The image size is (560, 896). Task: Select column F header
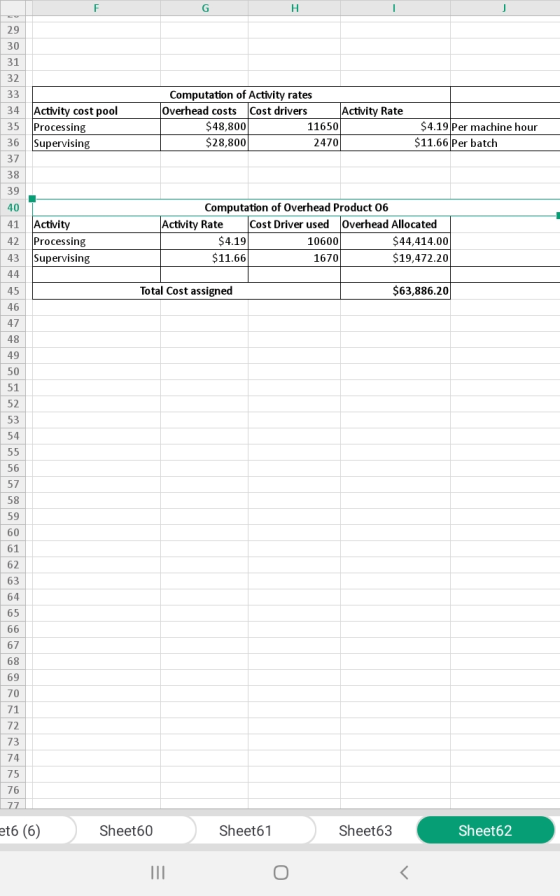coord(96,8)
